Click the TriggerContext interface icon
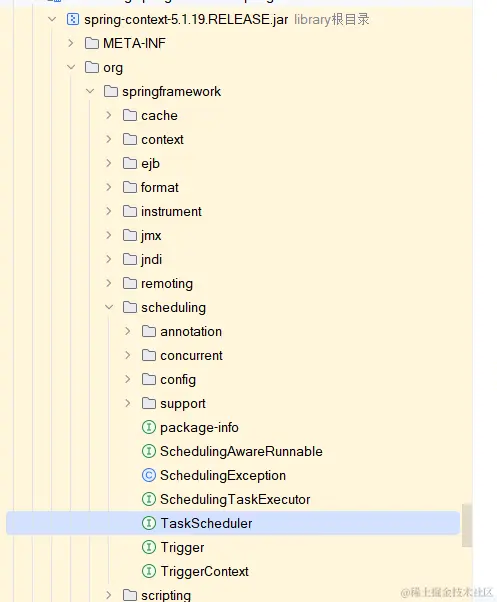 [149, 571]
